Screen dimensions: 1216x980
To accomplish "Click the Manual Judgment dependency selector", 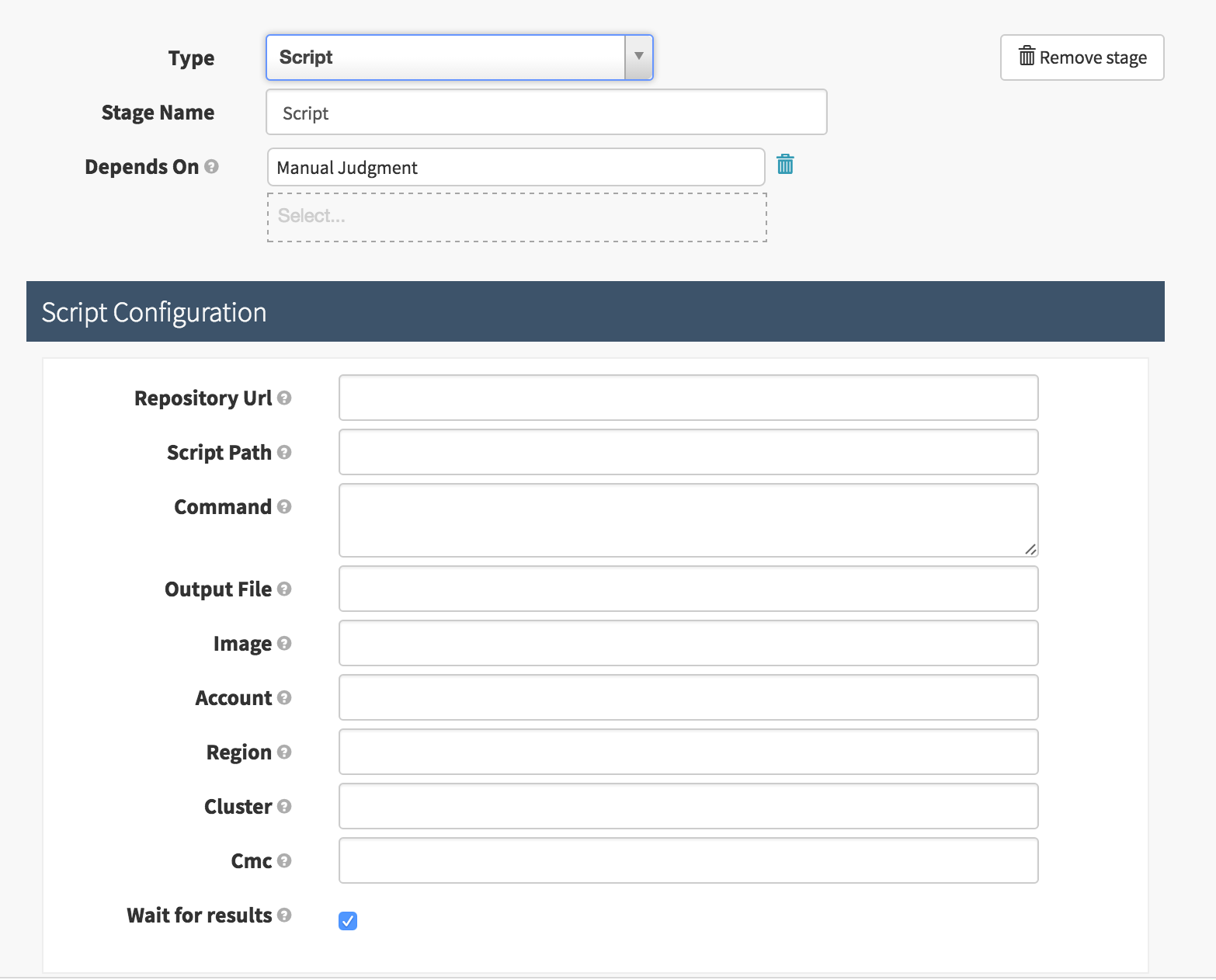I will (516, 168).
